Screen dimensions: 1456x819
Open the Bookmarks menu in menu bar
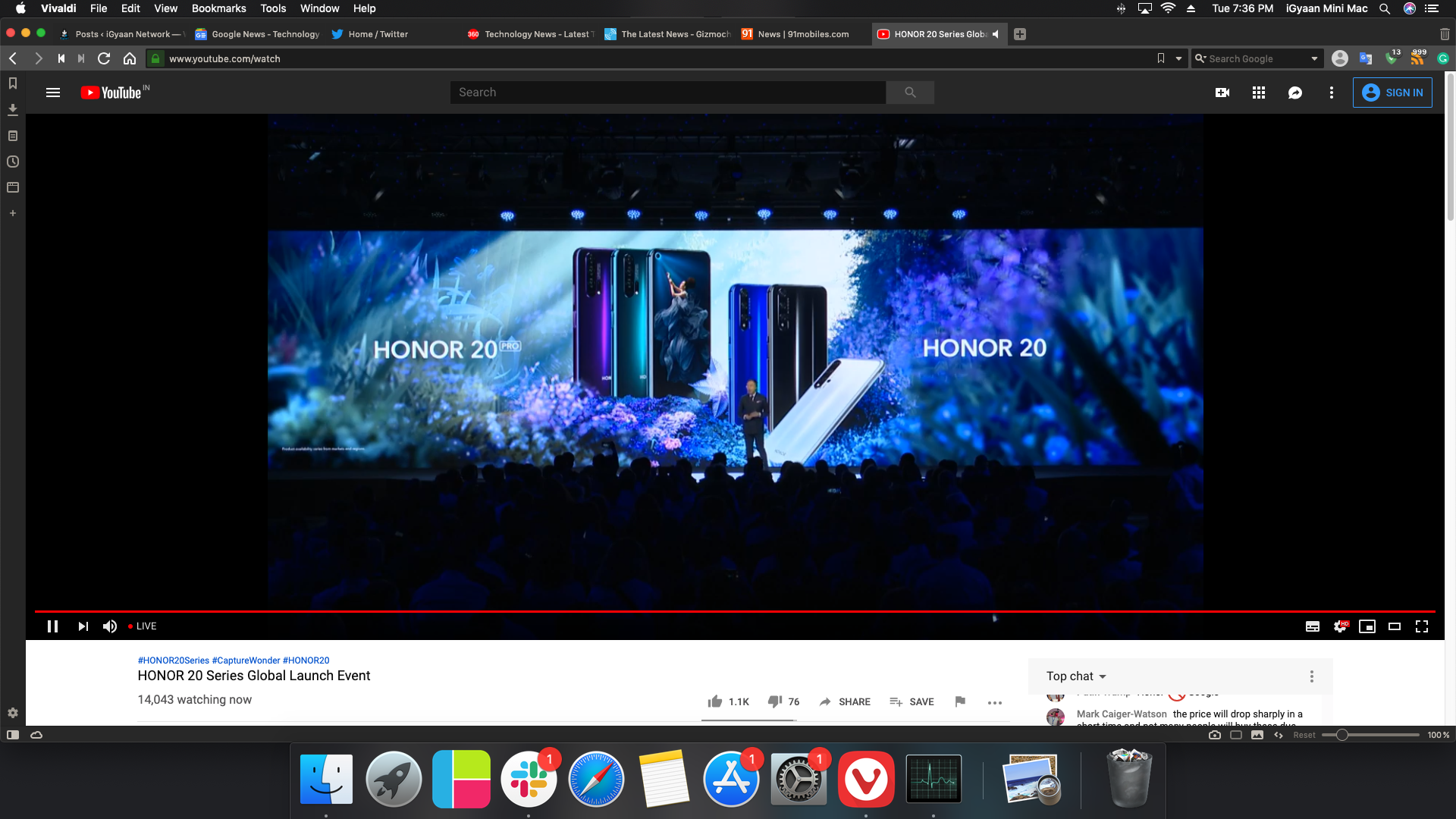click(x=218, y=8)
